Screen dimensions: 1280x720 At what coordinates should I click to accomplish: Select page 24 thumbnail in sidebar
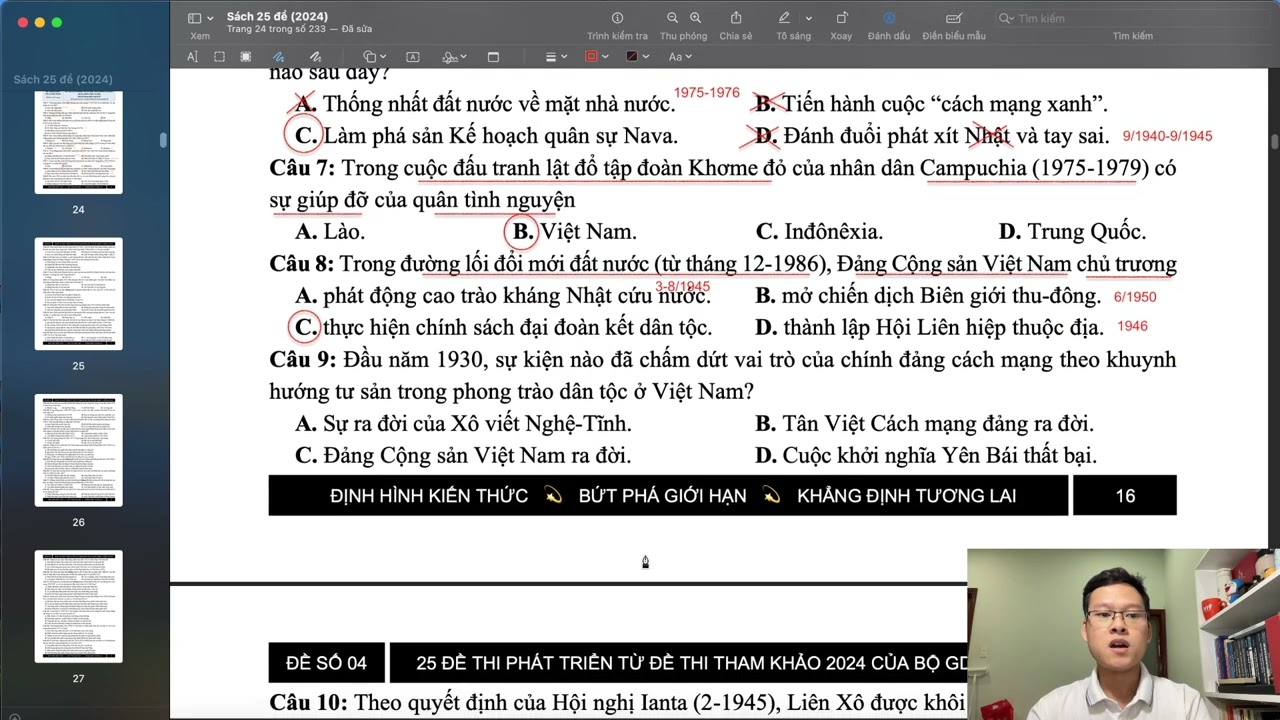coord(78,142)
